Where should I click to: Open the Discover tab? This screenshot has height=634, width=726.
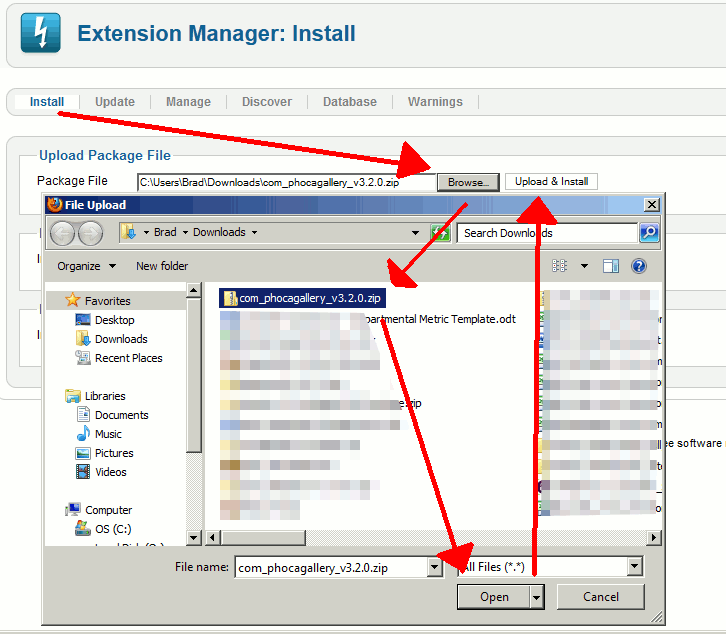click(267, 101)
